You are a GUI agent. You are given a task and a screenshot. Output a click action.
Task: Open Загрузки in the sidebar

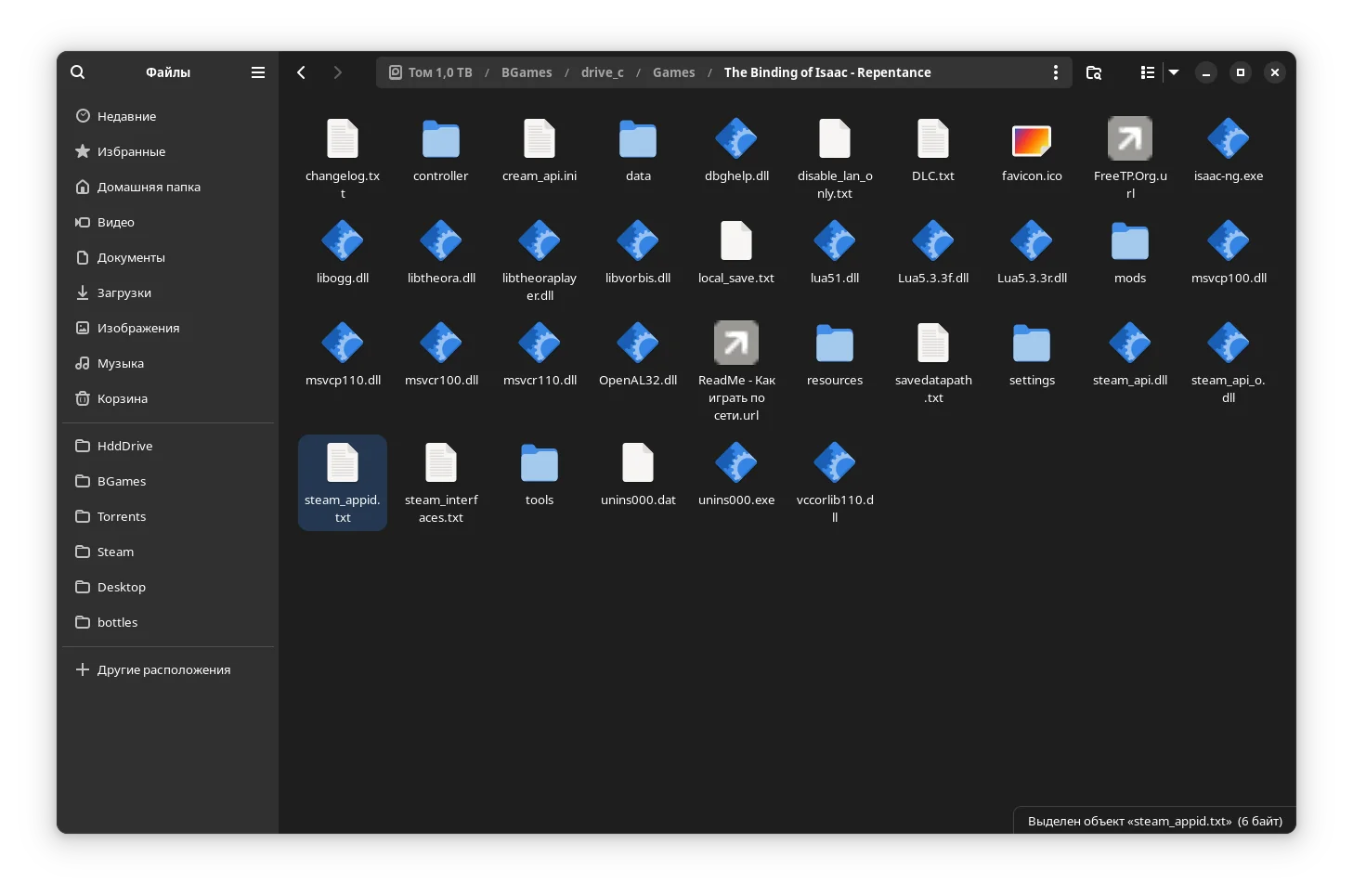124,292
